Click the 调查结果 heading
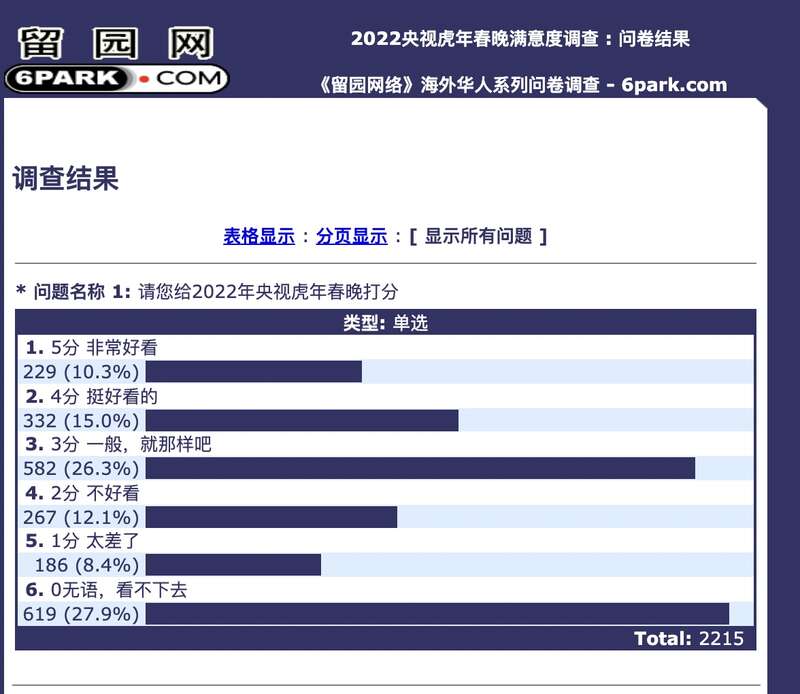 point(66,179)
